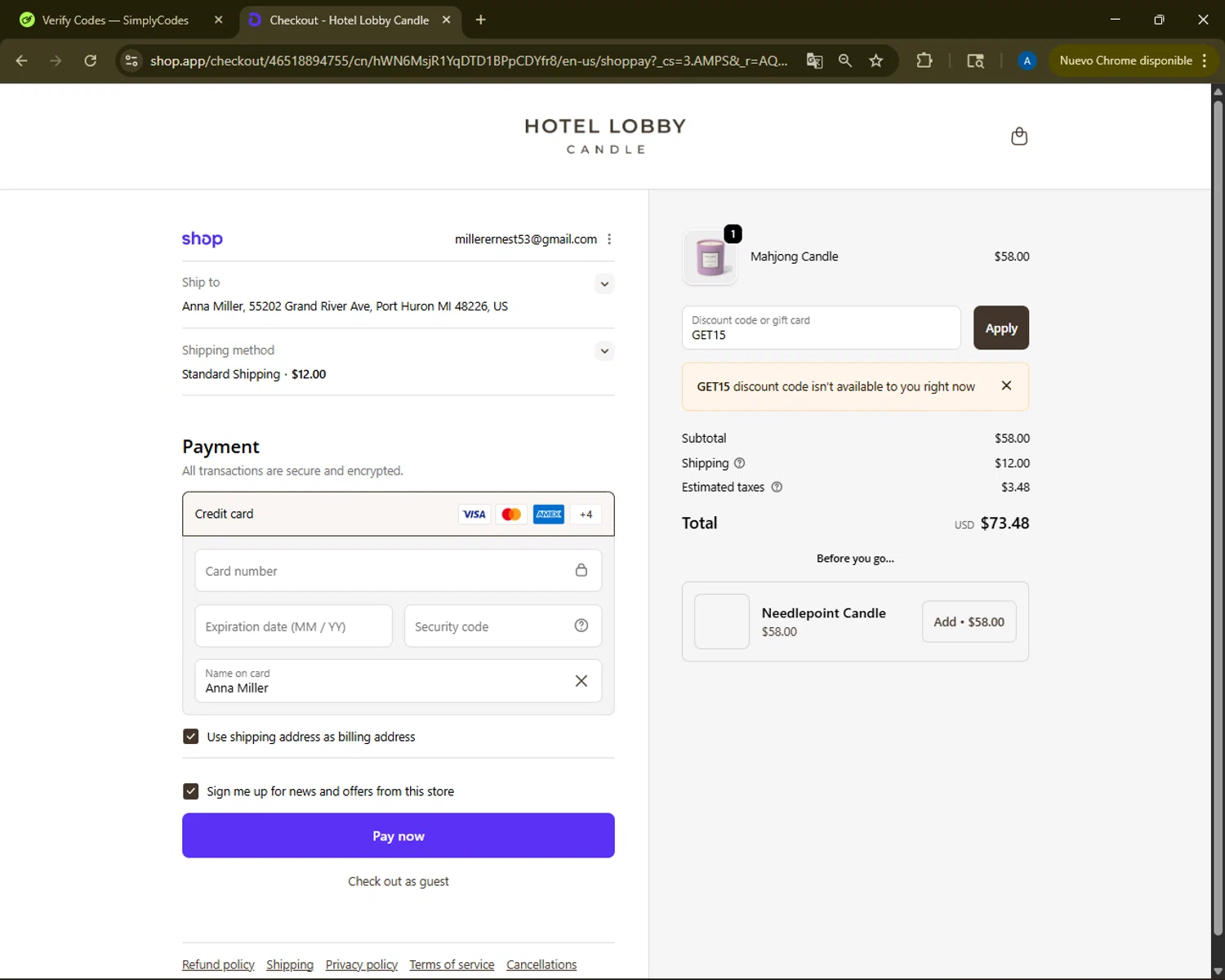Click the Needlepoint Candle thumbnail

pyautogui.click(x=722, y=621)
